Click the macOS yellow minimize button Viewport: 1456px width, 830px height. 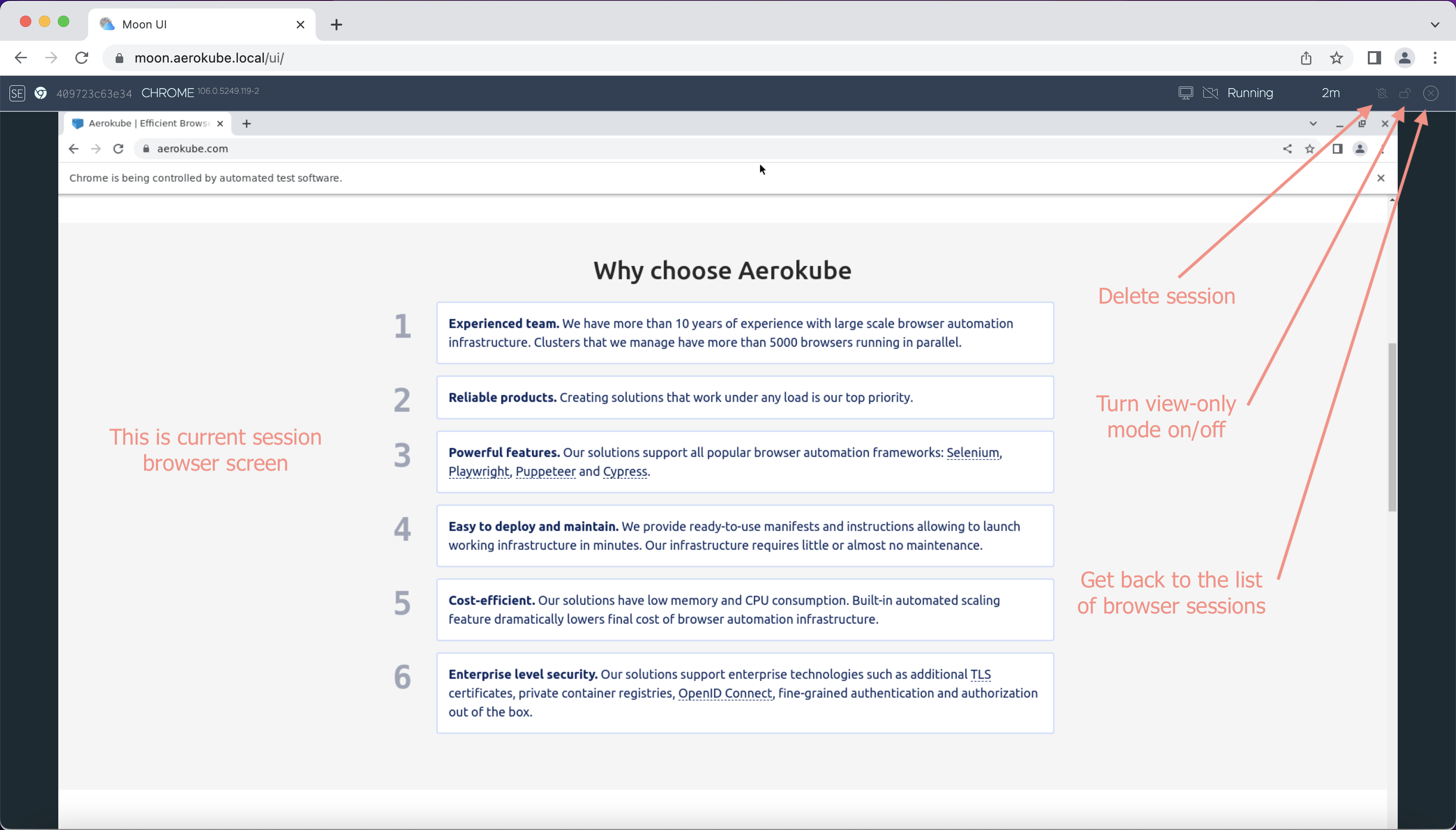(x=45, y=22)
